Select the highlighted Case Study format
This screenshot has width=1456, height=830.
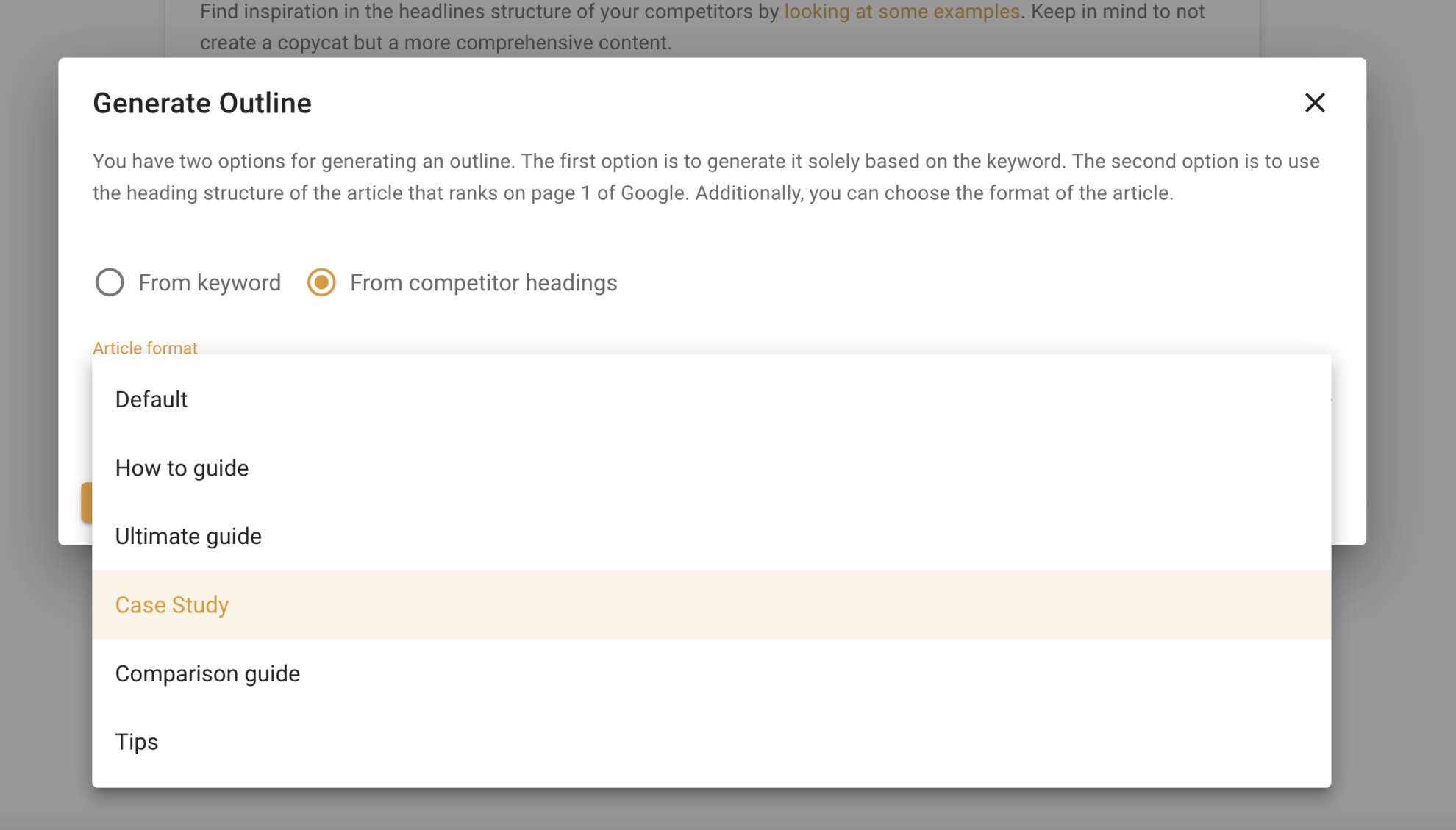pos(171,604)
